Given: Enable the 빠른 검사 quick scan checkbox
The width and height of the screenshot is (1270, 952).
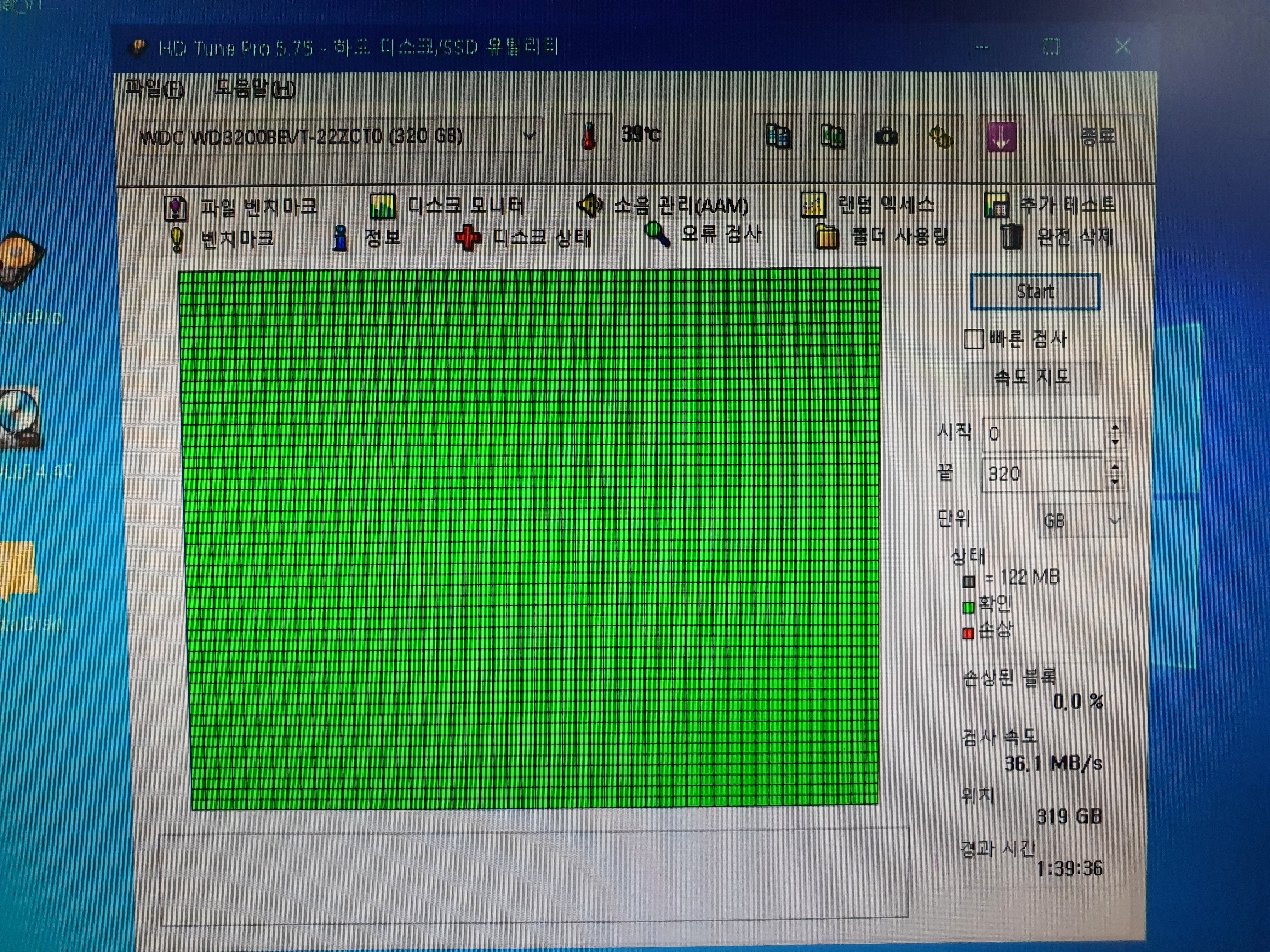Looking at the screenshot, I should [x=974, y=339].
